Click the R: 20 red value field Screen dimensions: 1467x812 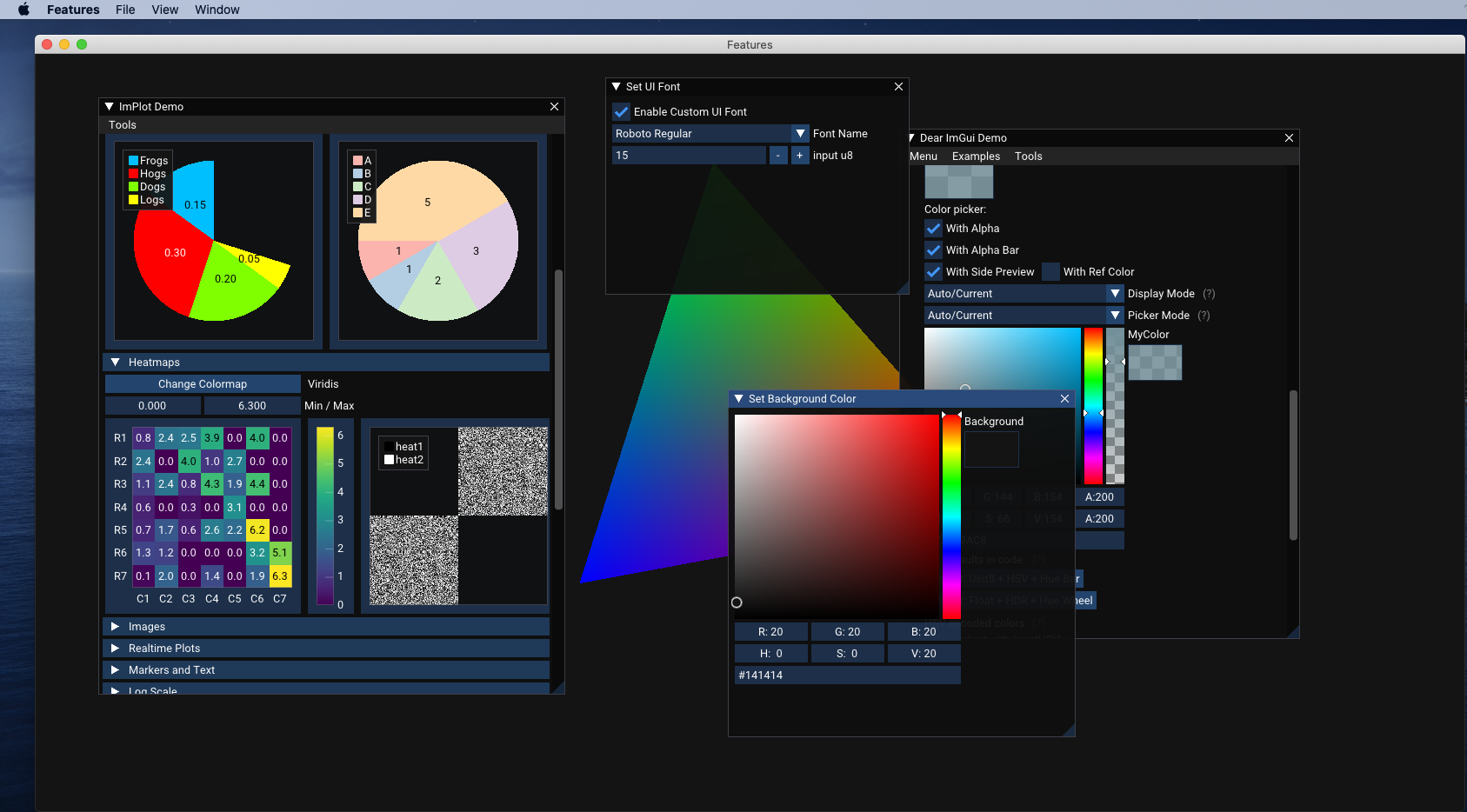pyautogui.click(x=770, y=632)
